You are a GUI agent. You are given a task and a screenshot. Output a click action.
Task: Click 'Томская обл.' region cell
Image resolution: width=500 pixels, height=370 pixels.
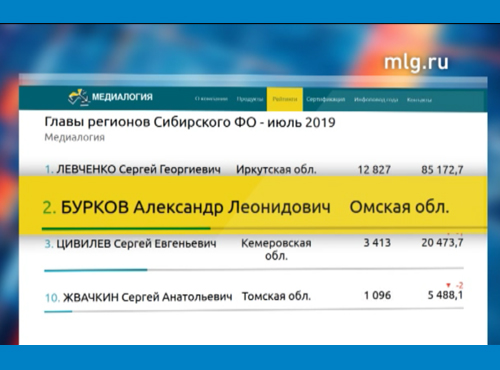point(276,296)
